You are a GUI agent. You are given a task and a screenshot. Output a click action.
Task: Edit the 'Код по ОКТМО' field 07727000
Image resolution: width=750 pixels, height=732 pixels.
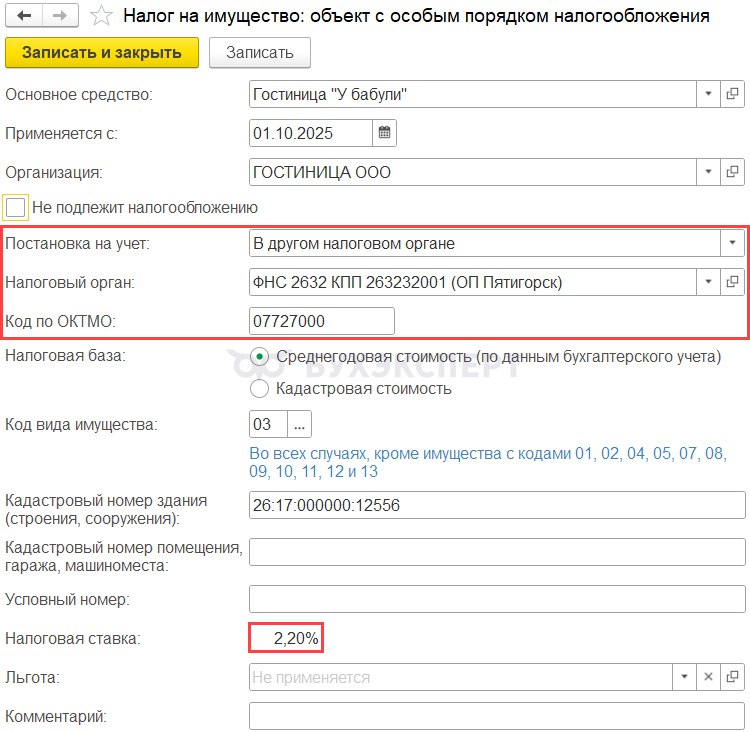click(x=322, y=321)
